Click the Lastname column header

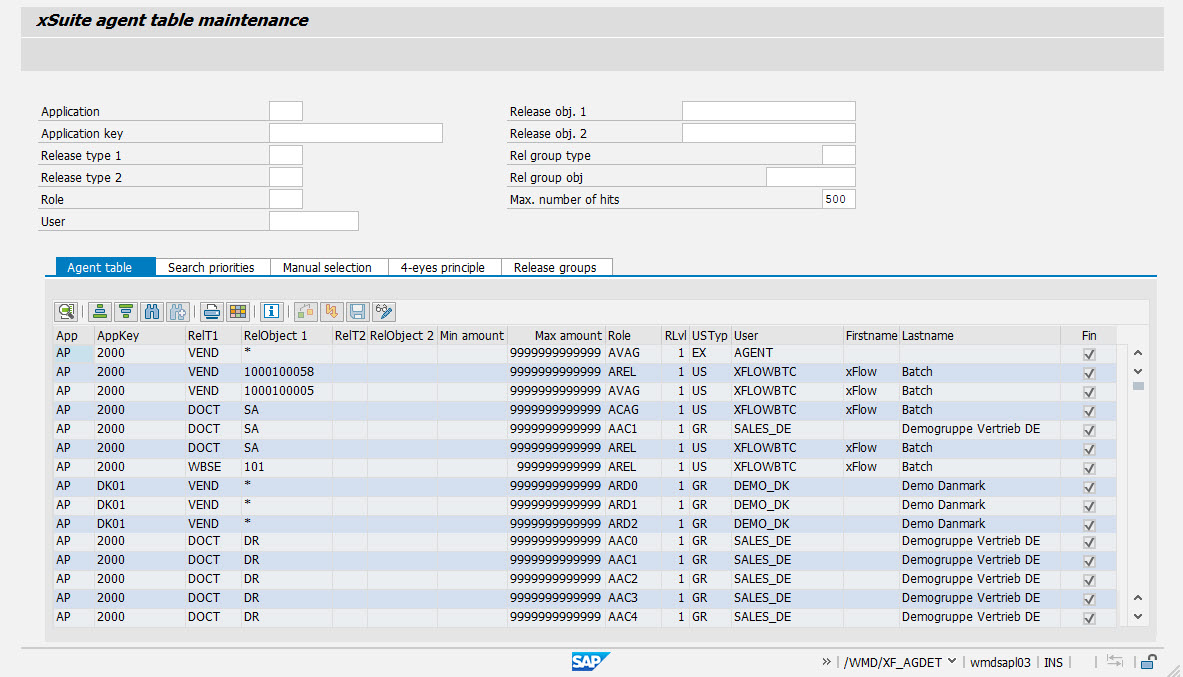(927, 336)
